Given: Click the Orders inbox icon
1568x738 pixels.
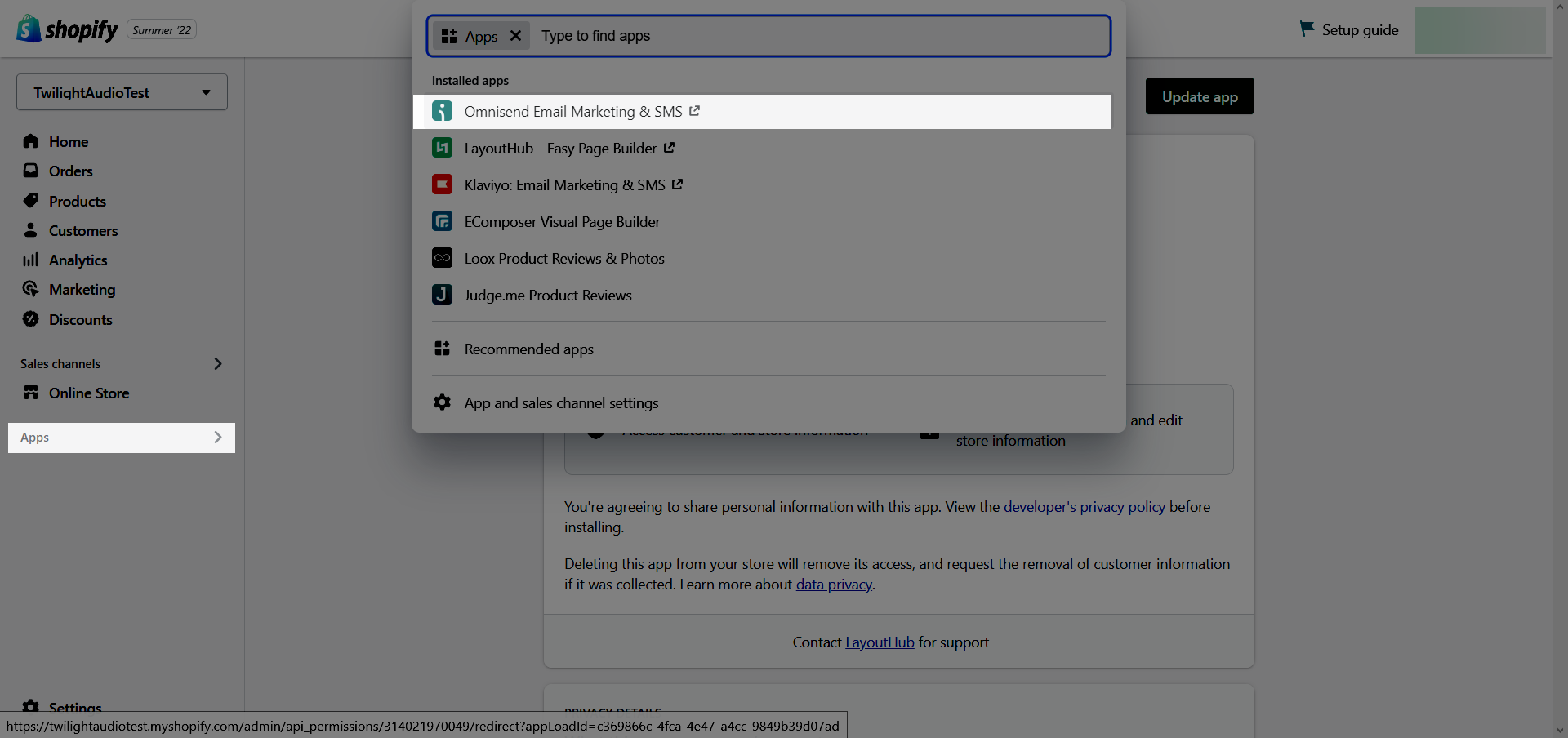Looking at the screenshot, I should (x=31, y=171).
